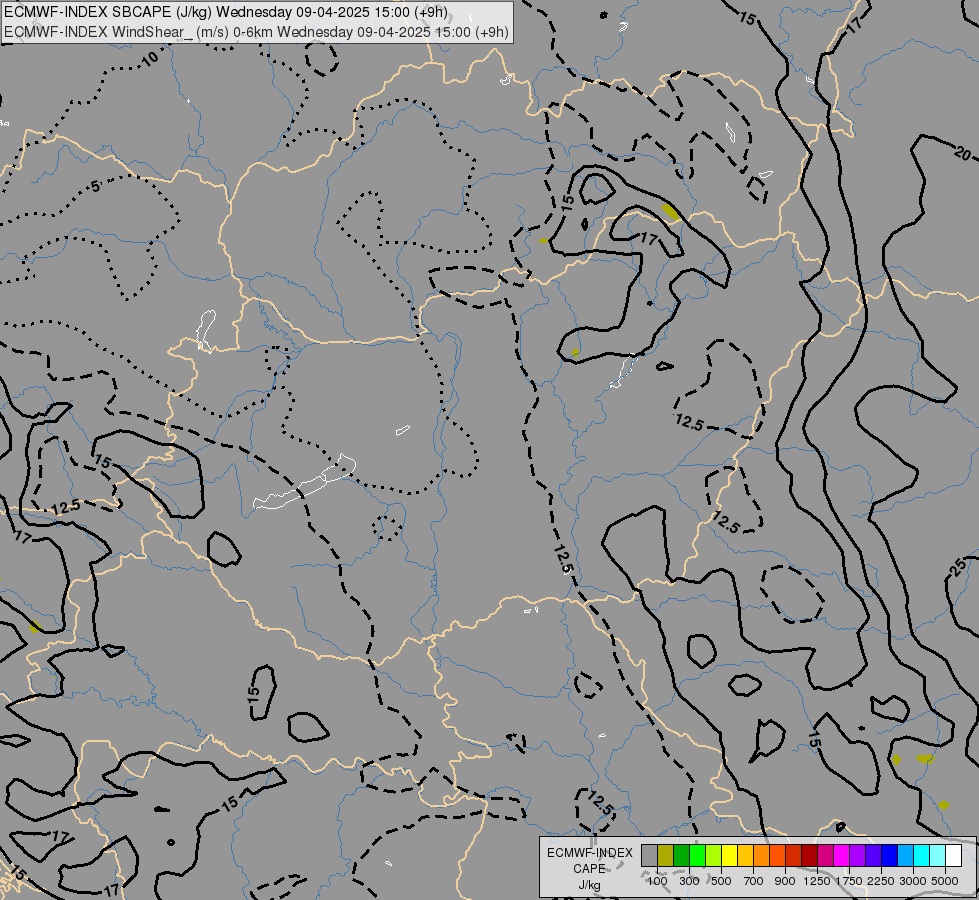Viewport: 979px width, 900px height.
Task: Click the olive swatch in CAPE legend
Action: pos(666,855)
